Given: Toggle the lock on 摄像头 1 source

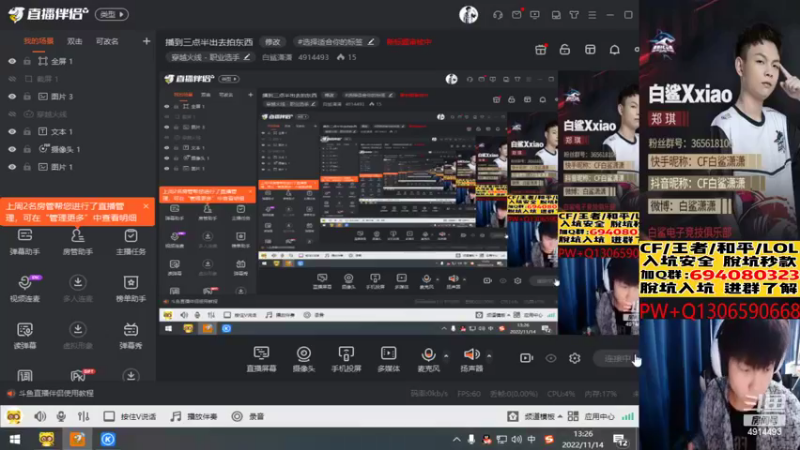Looking at the screenshot, I should point(27,149).
